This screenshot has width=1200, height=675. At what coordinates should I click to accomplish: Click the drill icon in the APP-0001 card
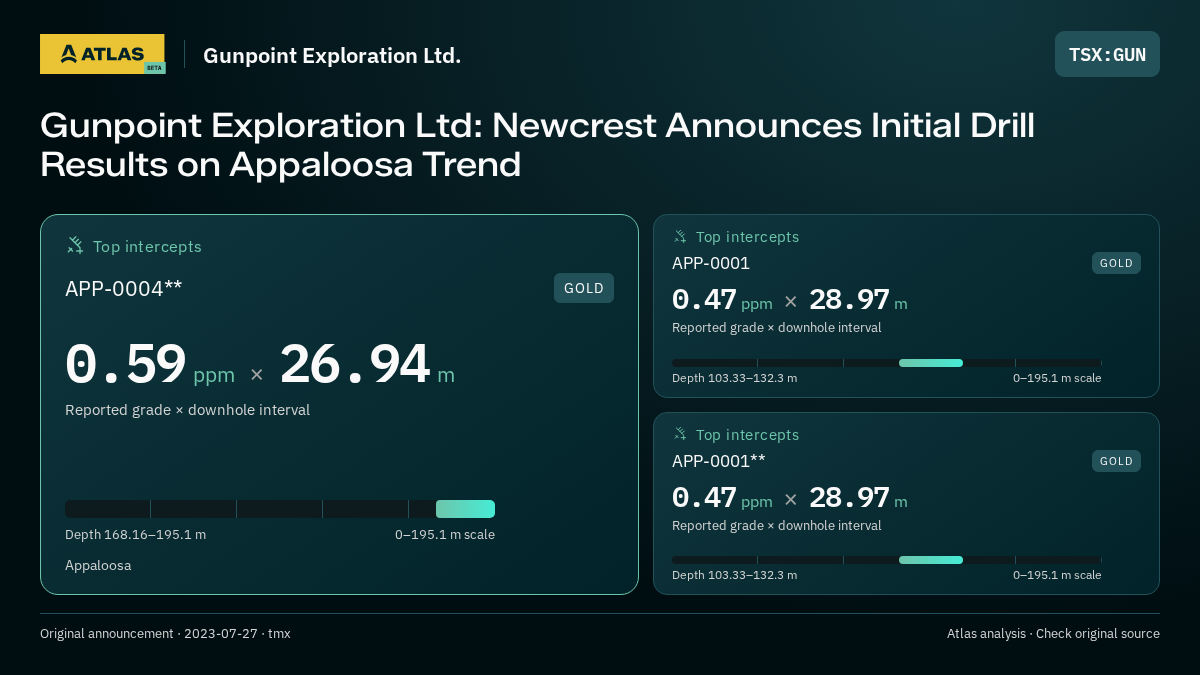[x=680, y=236]
